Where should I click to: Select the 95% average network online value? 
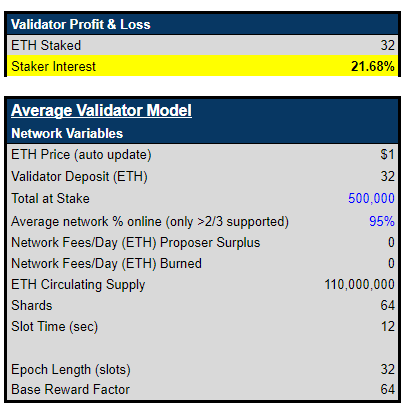click(x=382, y=221)
